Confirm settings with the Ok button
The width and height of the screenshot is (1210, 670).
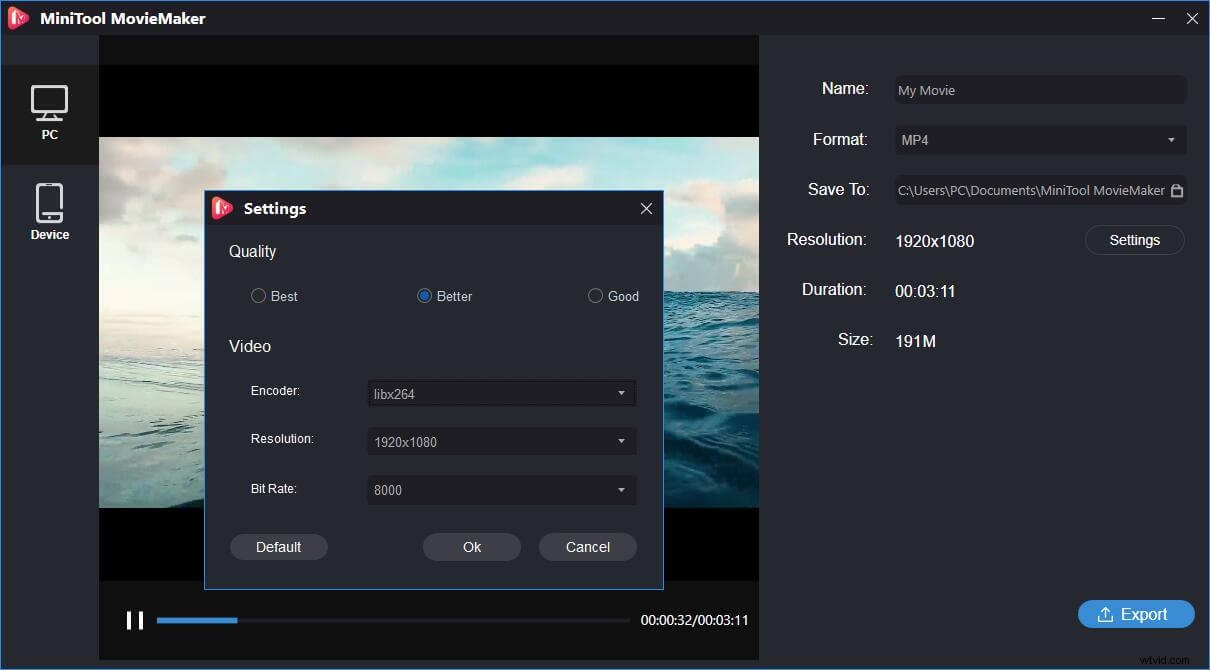[x=471, y=547]
